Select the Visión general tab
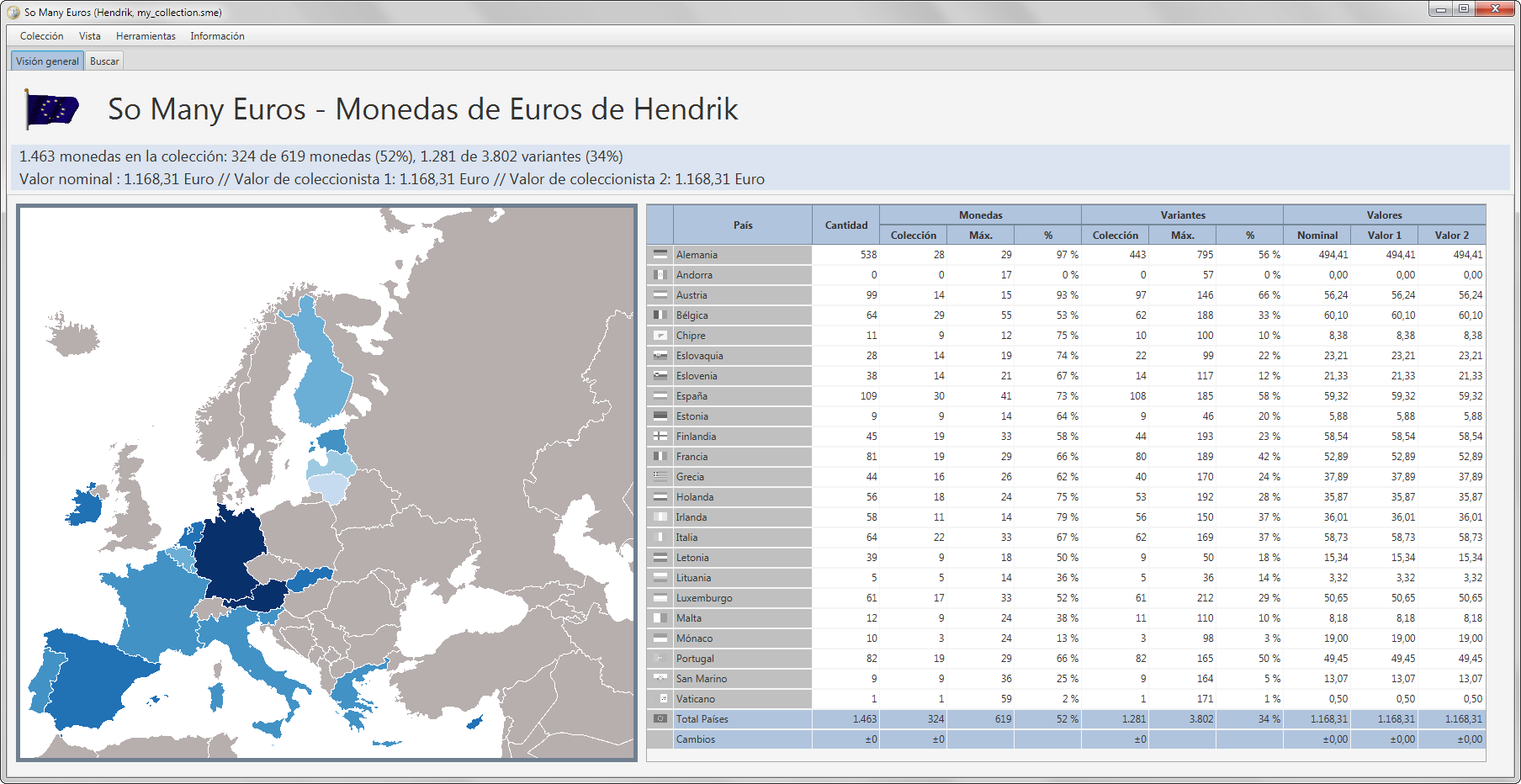The width and height of the screenshot is (1521, 784). coord(47,61)
